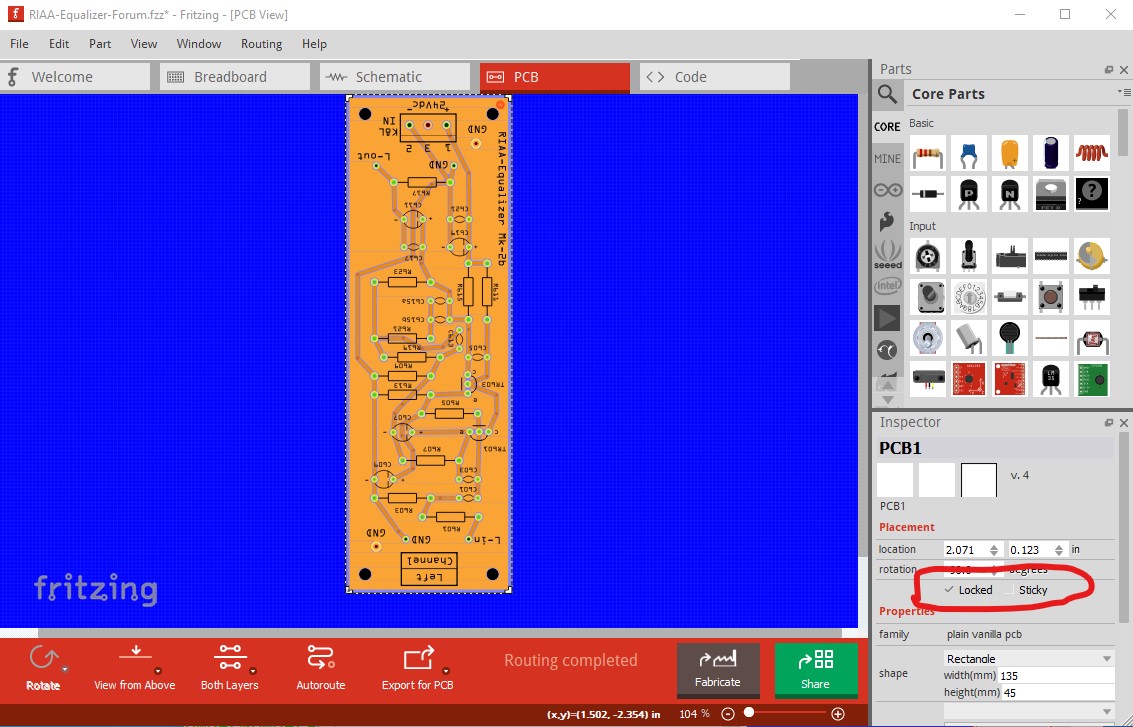Screen dimensions: 1133x727
Task: Select the PNP transistor part
Action: click(969, 194)
